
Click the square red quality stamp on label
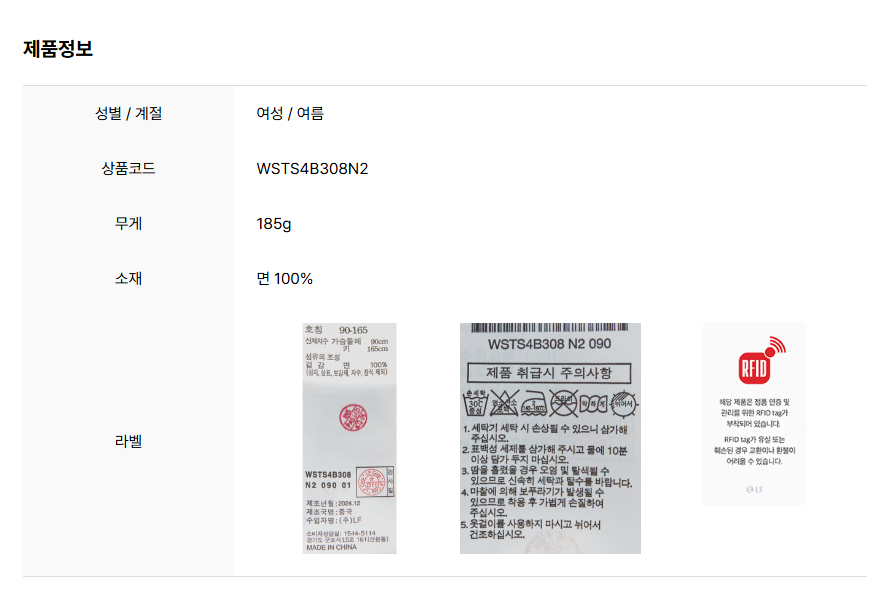375,482
